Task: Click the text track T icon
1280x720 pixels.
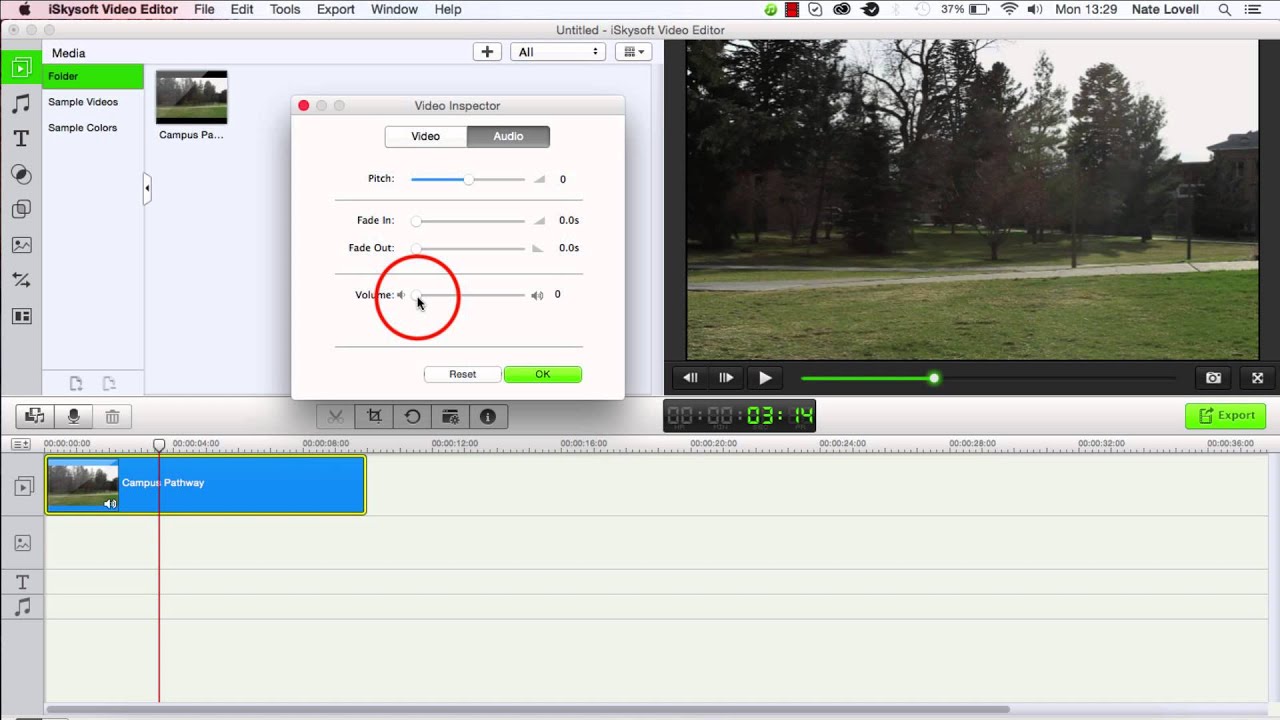Action: point(22,582)
